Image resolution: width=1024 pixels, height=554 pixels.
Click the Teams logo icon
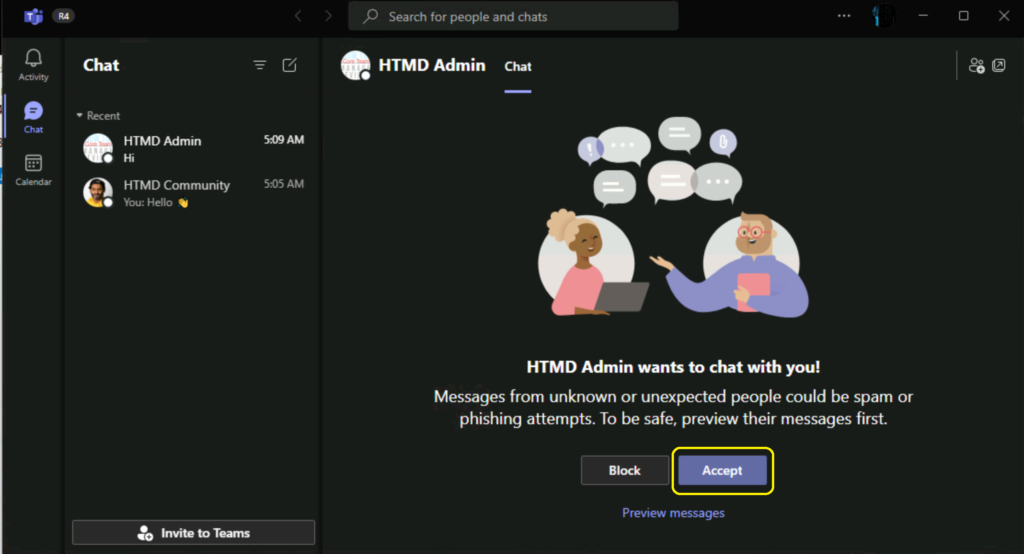[33, 16]
